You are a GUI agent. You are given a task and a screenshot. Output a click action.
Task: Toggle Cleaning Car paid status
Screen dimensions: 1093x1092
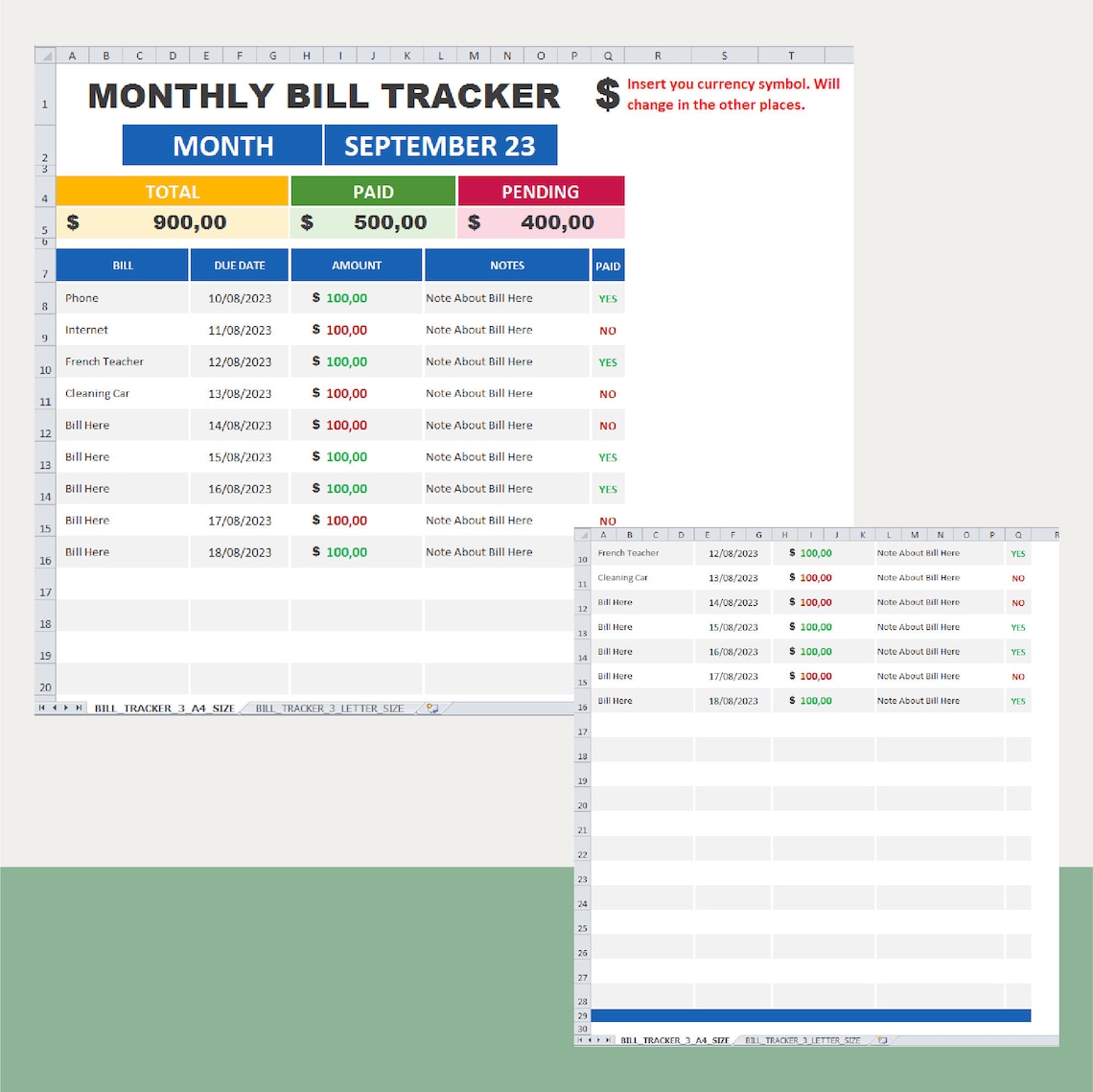(x=607, y=393)
